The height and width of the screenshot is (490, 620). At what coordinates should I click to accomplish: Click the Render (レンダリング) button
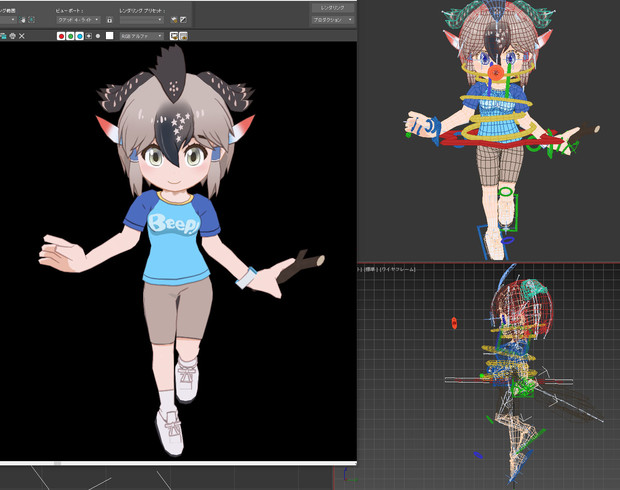tap(332, 7)
